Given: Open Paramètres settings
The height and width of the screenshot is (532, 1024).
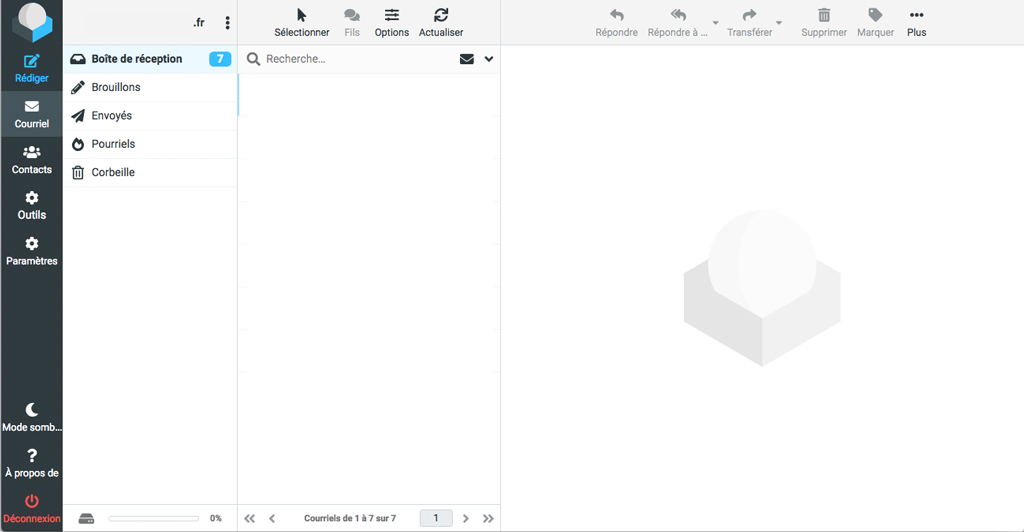Looking at the screenshot, I should coord(31,251).
